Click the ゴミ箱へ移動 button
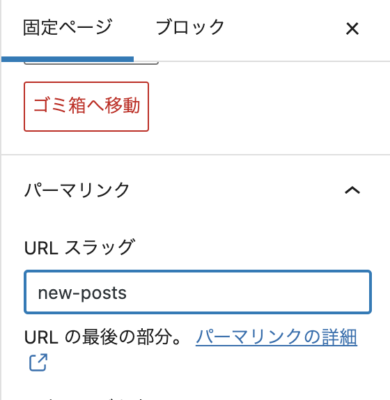Viewport: 390px width, 400px height. click(x=86, y=107)
